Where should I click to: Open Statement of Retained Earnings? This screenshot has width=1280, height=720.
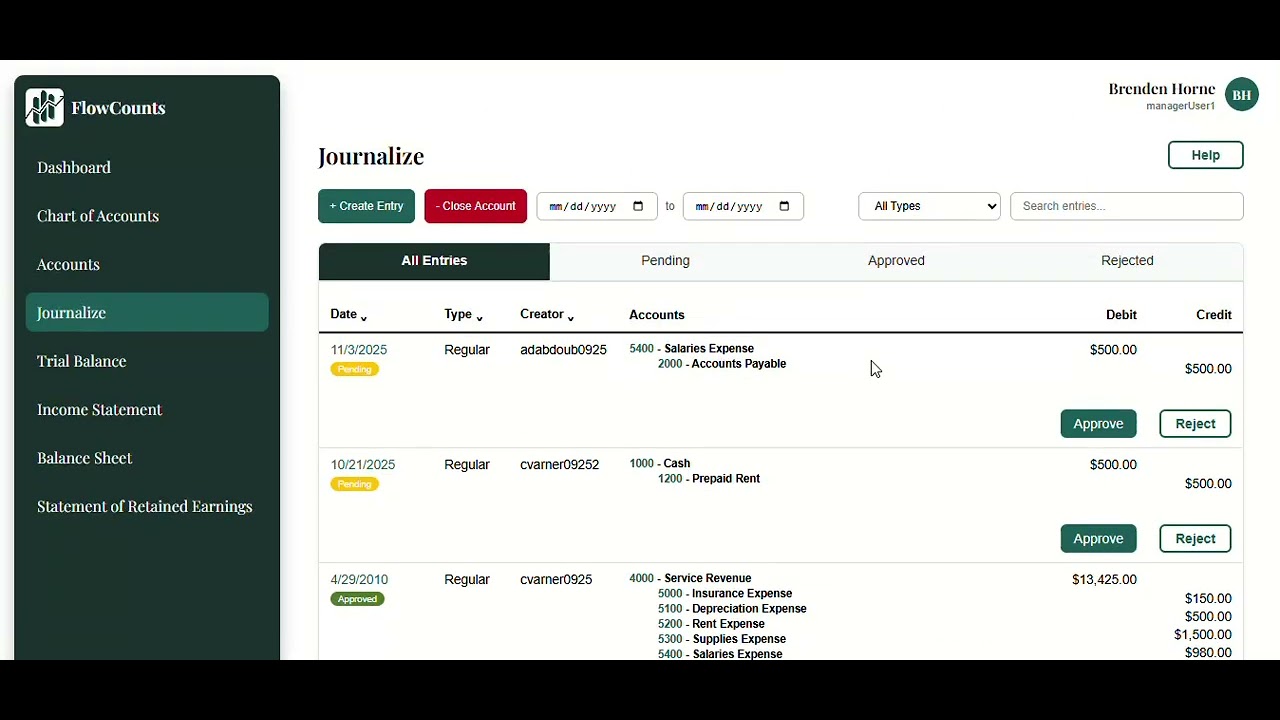(147, 507)
